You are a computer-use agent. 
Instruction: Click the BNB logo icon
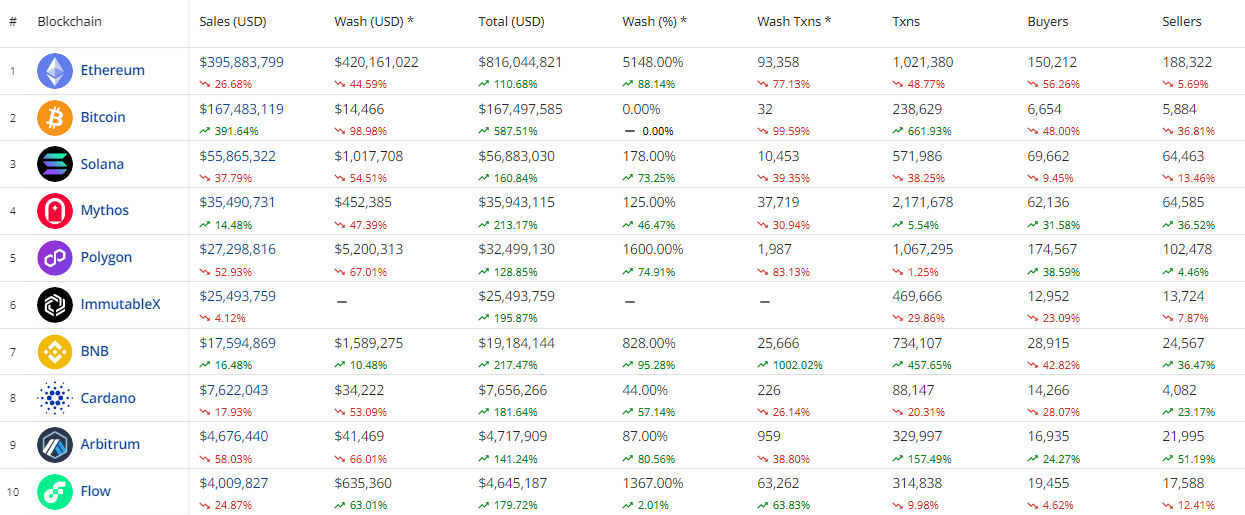pos(55,351)
